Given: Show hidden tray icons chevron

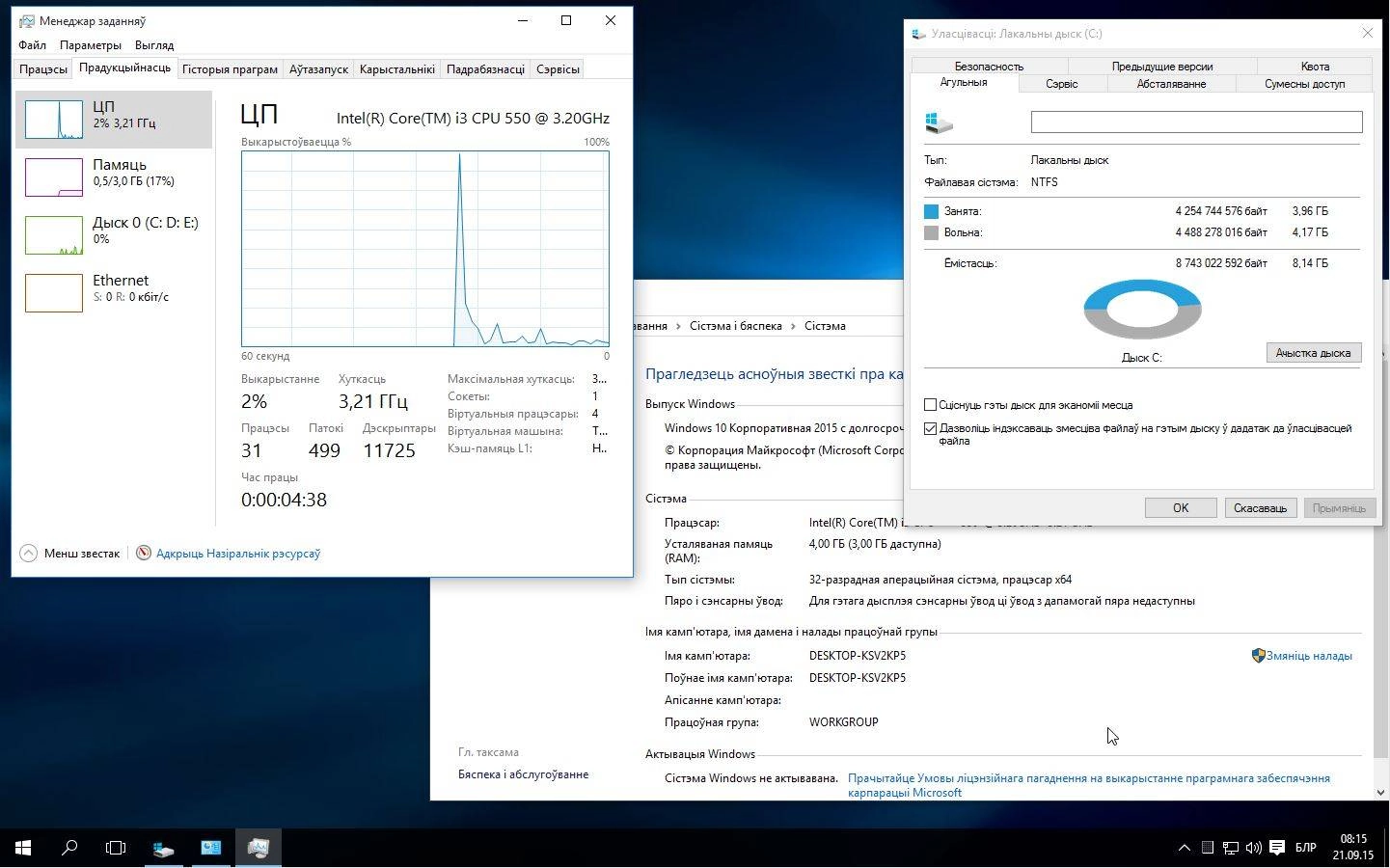Looking at the screenshot, I should [x=1184, y=848].
